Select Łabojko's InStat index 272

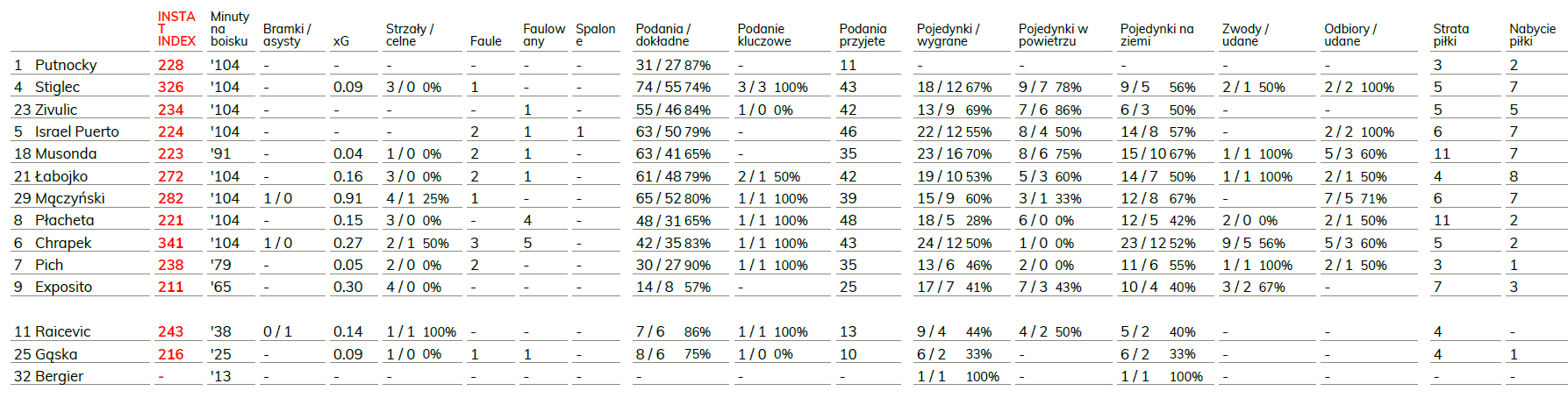(x=170, y=176)
